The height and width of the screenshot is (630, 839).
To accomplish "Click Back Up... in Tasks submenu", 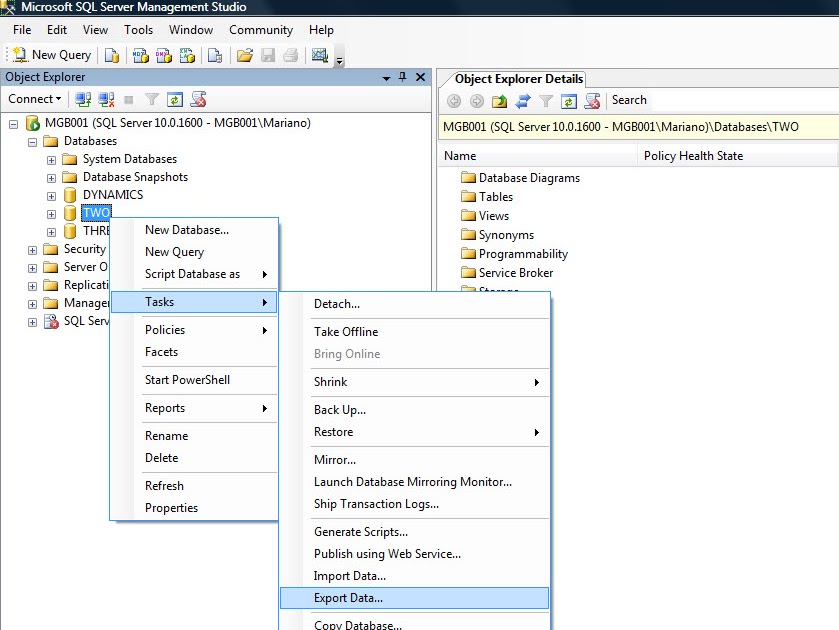I will coord(414,409).
